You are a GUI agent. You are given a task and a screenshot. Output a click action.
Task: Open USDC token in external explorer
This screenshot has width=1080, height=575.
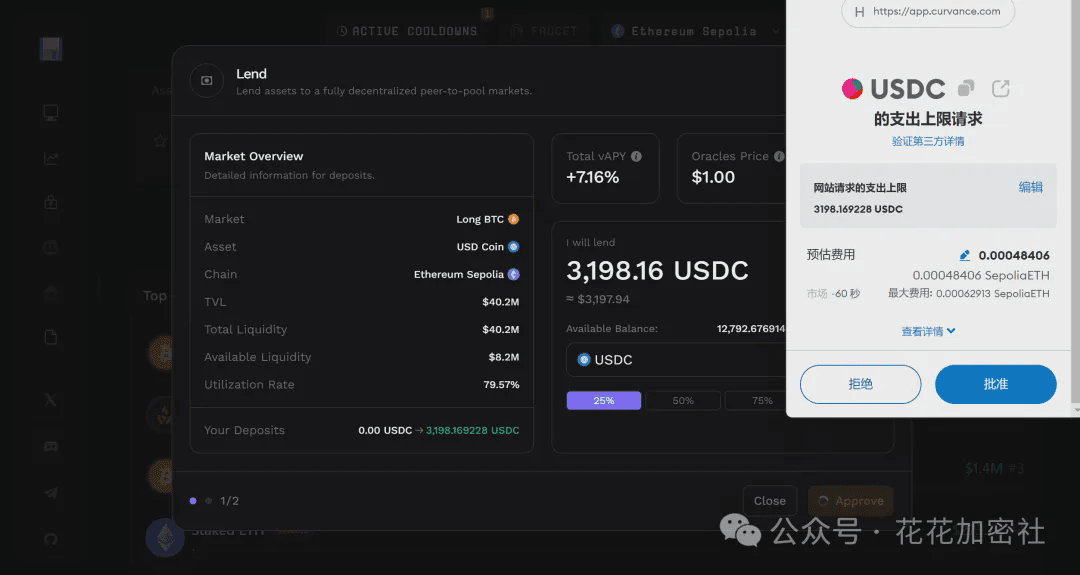pos(1000,88)
